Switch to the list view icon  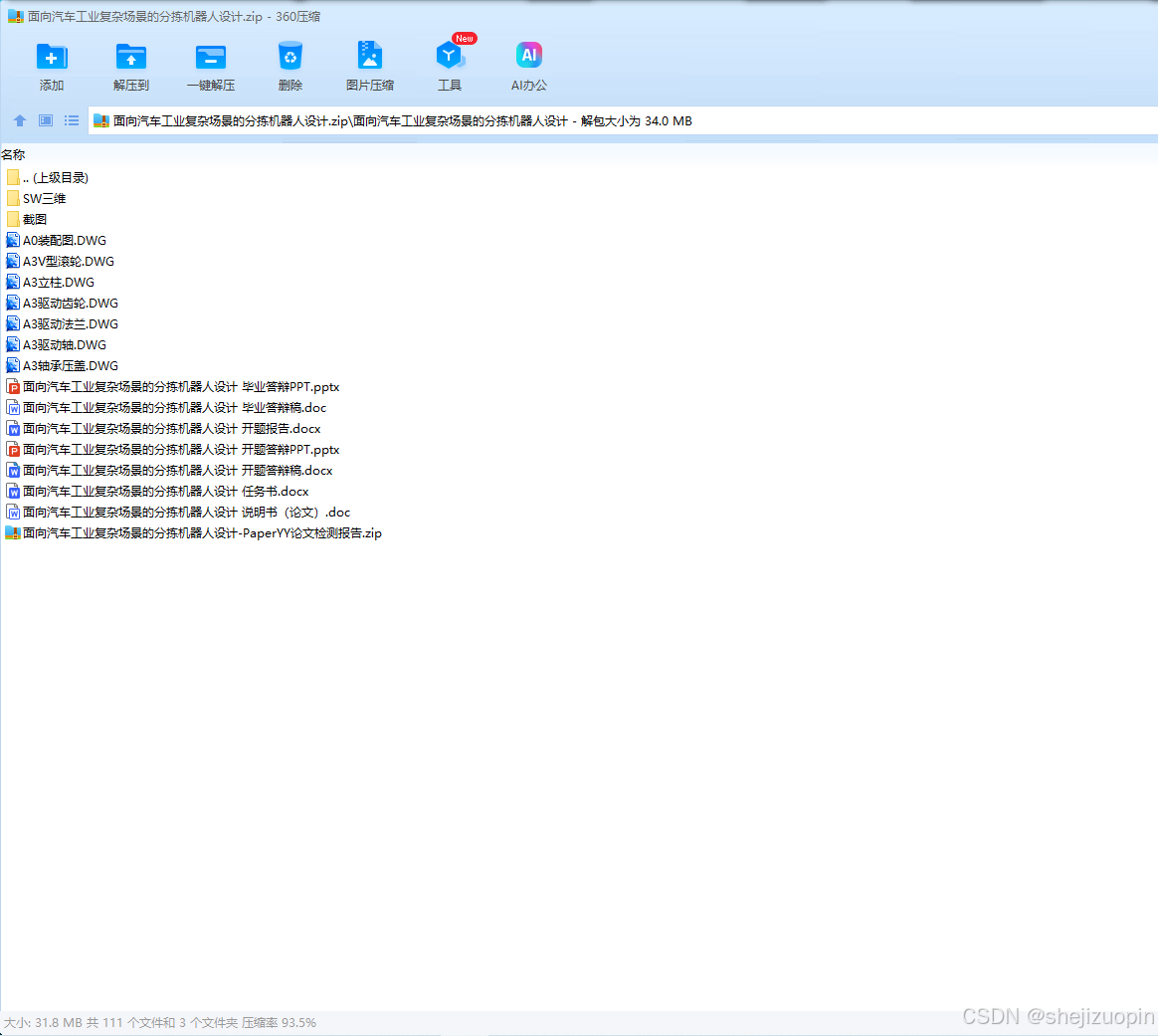click(72, 120)
